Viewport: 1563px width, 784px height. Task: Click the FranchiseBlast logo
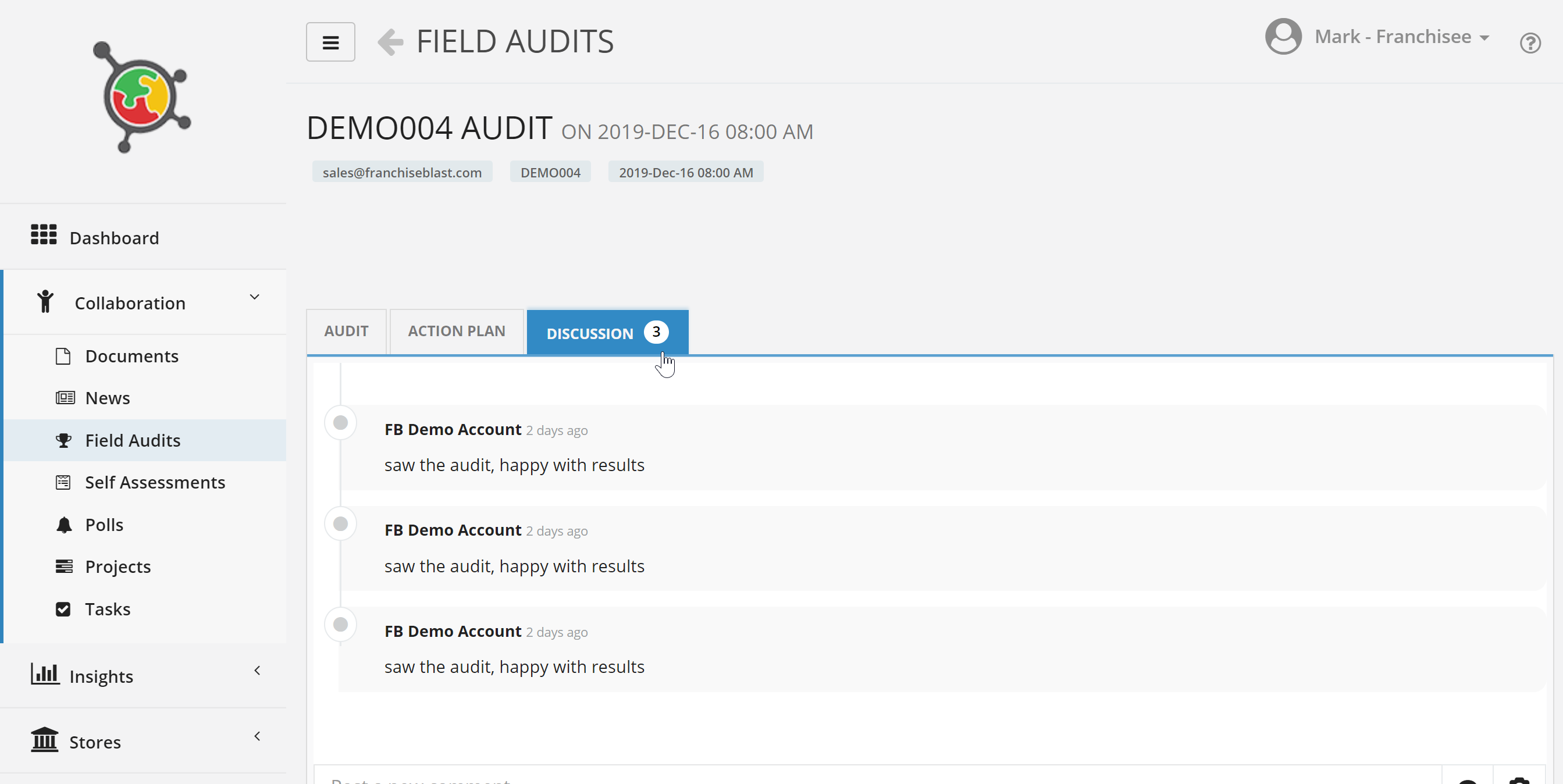tap(142, 97)
